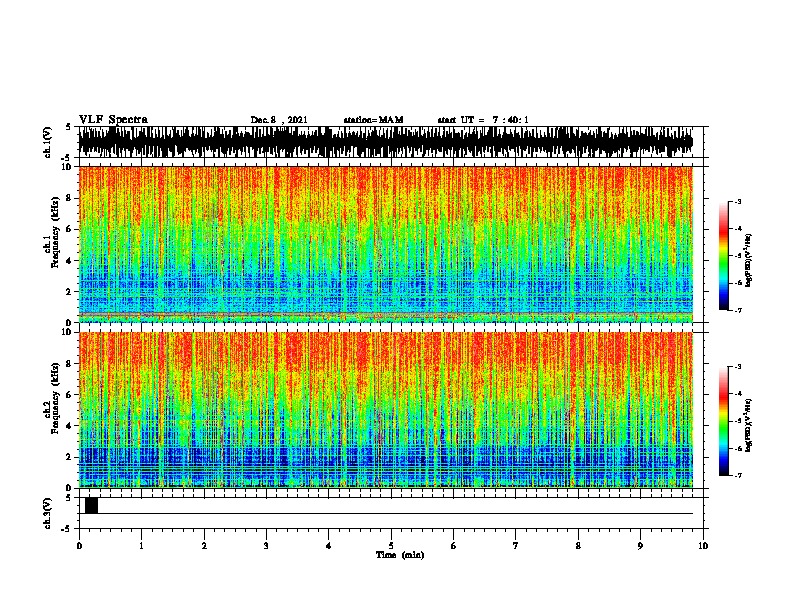Click the ch.3(V) axis label
The width and height of the screenshot is (792, 612).
pos(47,513)
